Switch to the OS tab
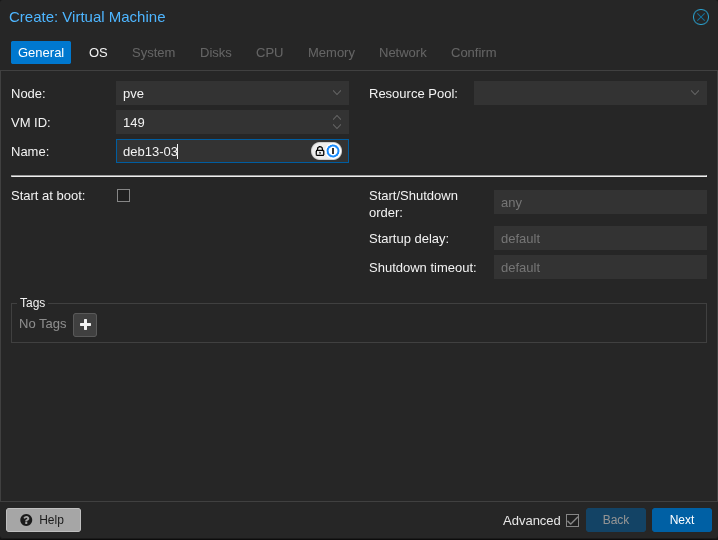The width and height of the screenshot is (718, 540). (98, 53)
